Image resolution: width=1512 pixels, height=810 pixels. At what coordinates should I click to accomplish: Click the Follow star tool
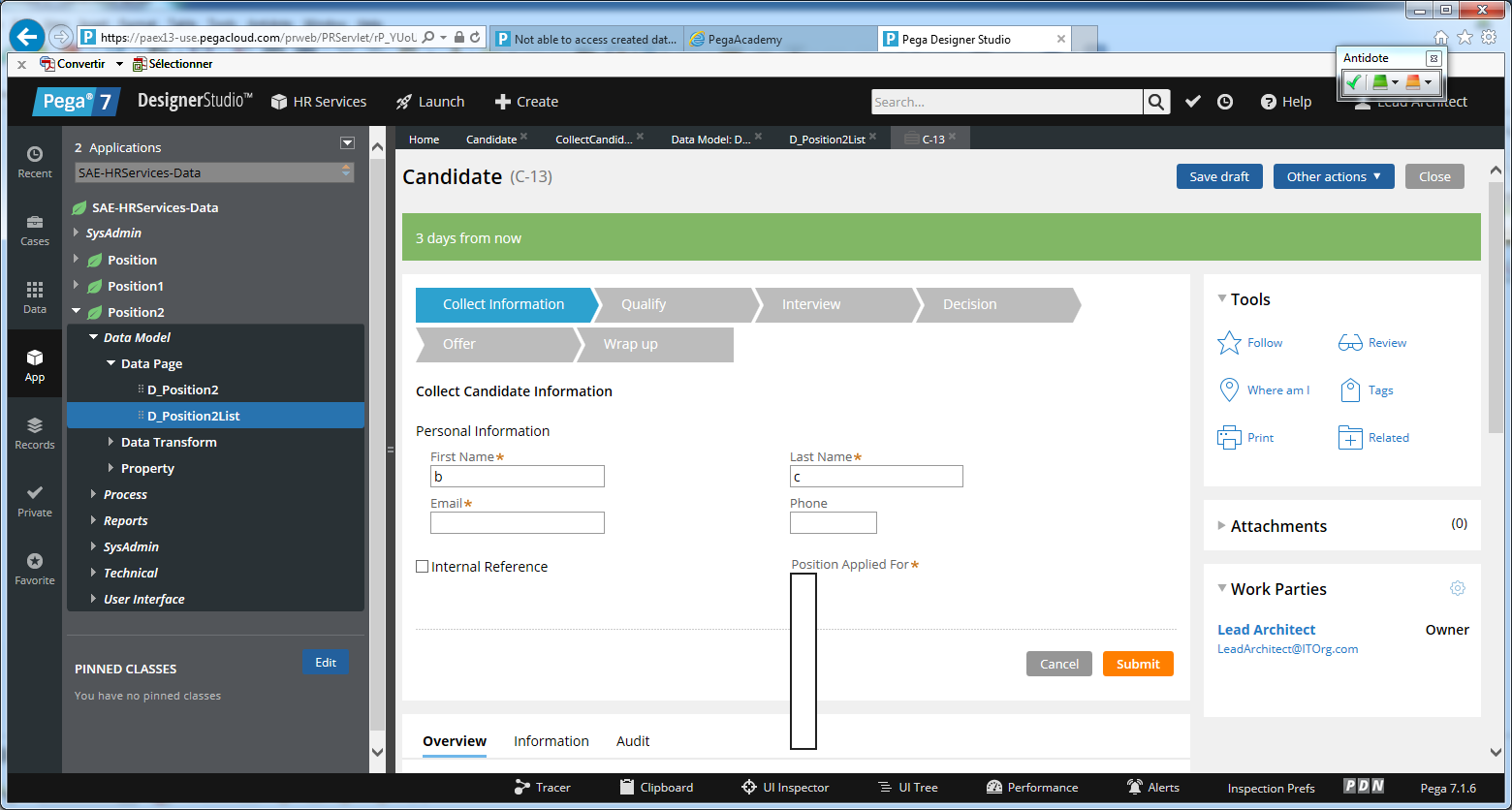(x=1250, y=343)
